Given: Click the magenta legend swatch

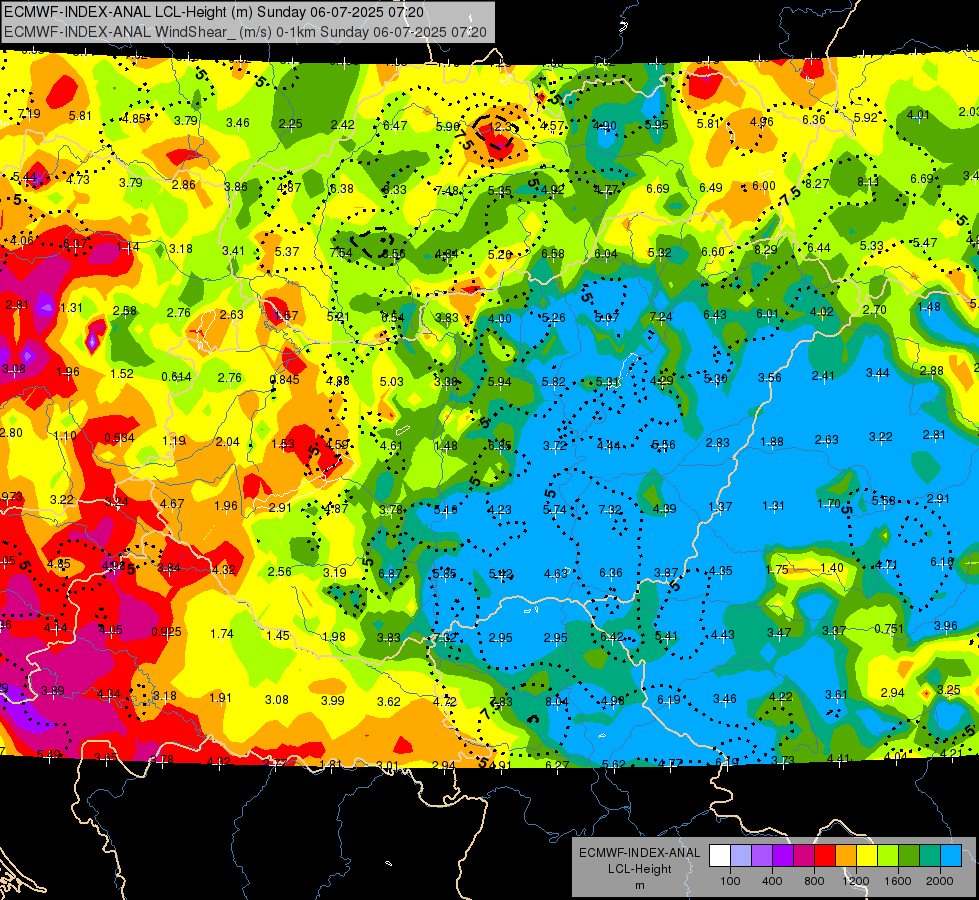Looking at the screenshot, I should pos(804,855).
